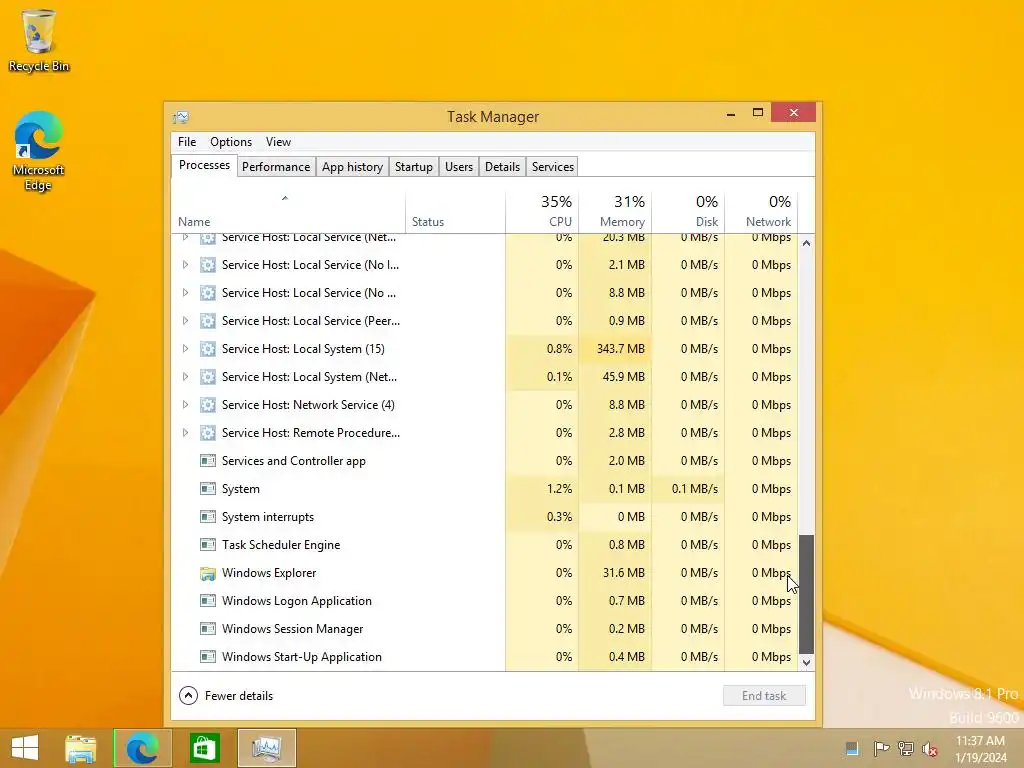Expand Service Host: Local Service (Peer... row
The width and height of the screenshot is (1024, 768).
point(185,321)
